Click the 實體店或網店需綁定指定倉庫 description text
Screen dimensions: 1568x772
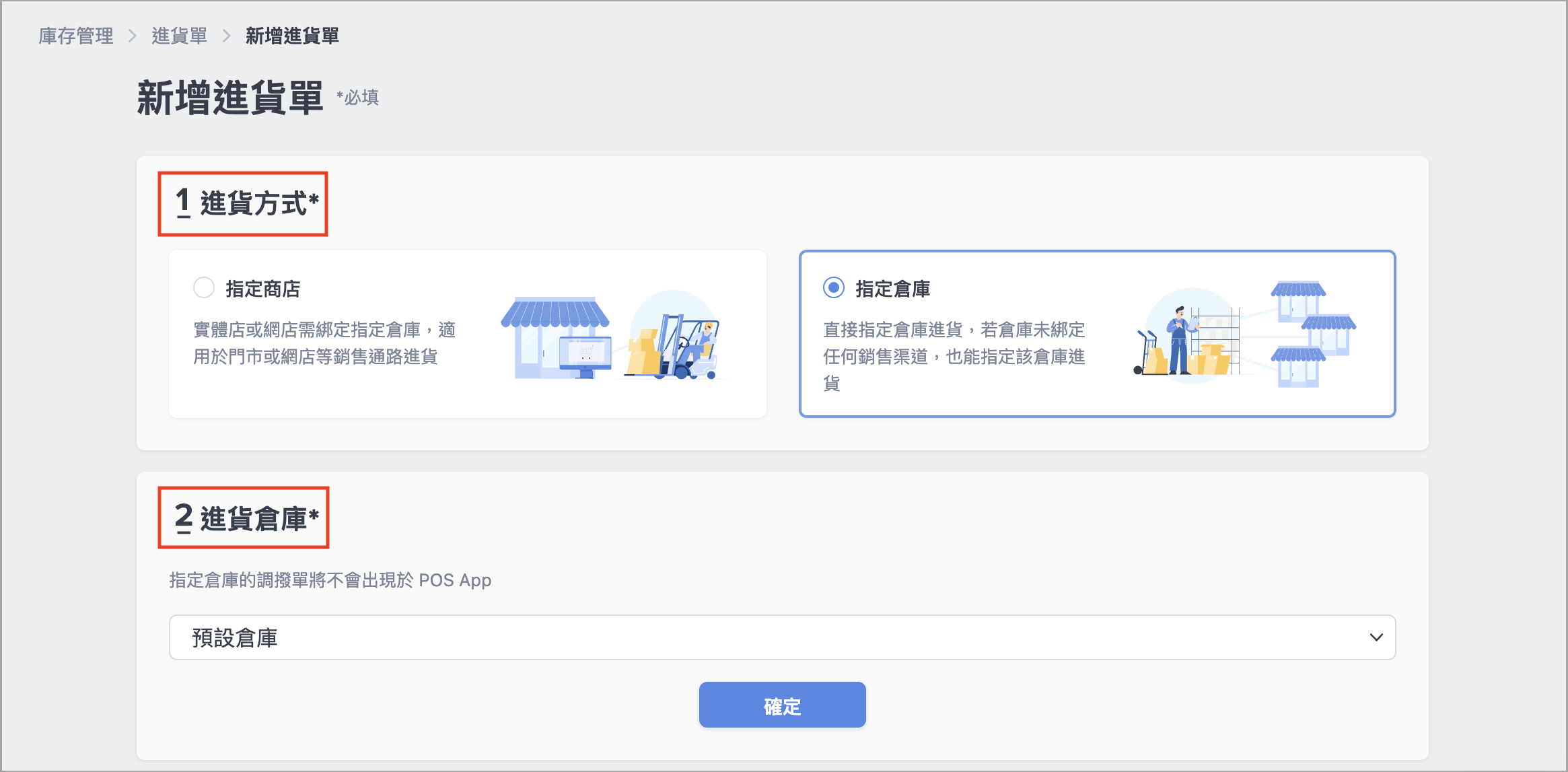(324, 343)
